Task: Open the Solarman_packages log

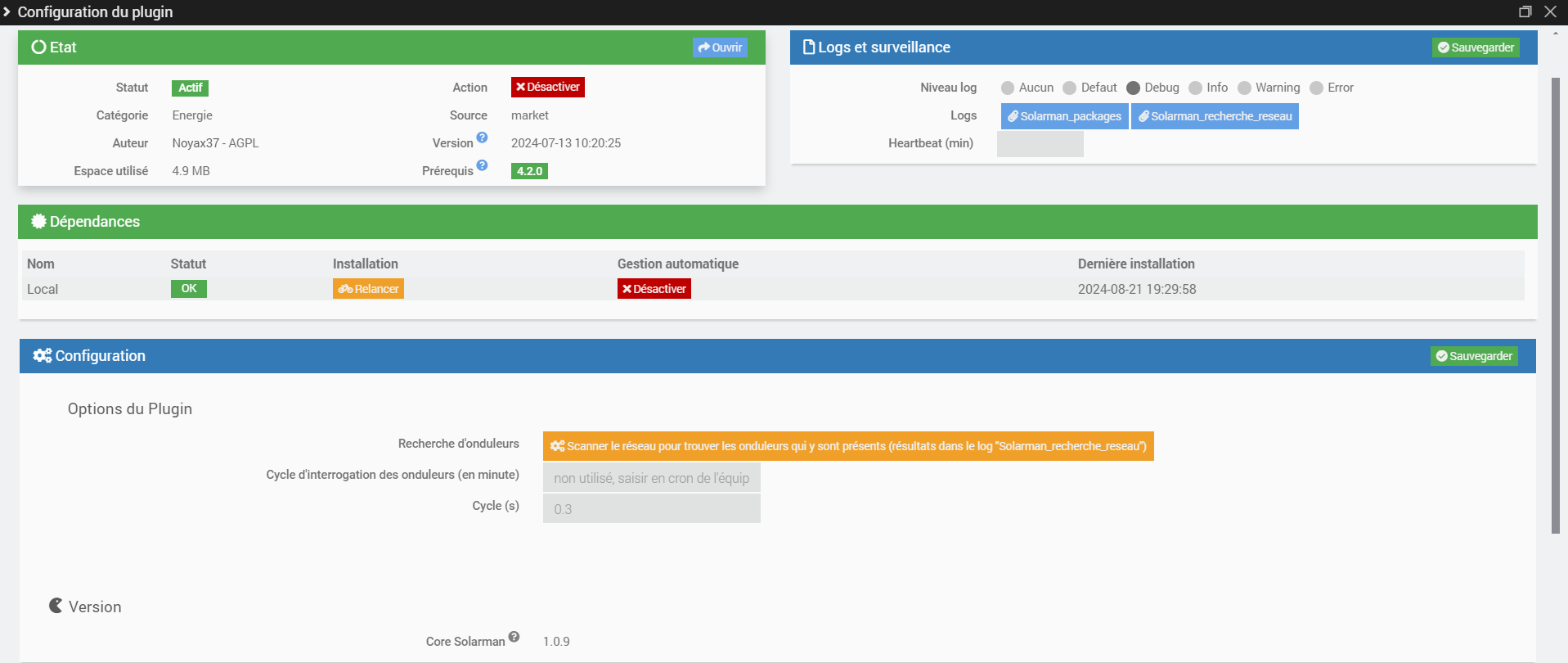Action: pyautogui.click(x=1064, y=116)
